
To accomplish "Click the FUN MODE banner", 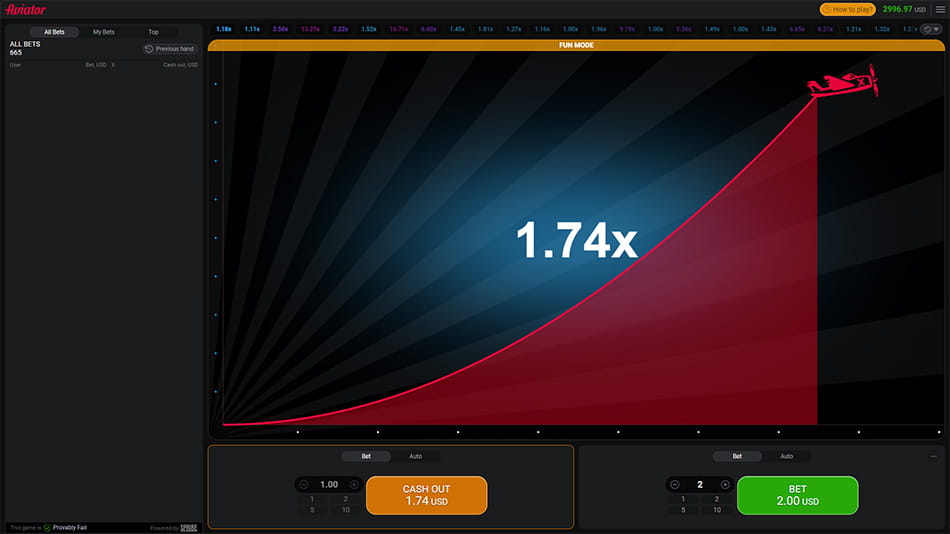I will coord(576,45).
